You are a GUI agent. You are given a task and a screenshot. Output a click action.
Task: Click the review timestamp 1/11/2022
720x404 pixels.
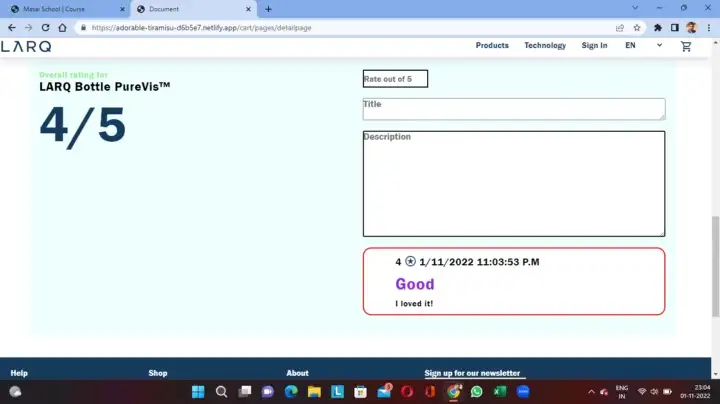479,262
